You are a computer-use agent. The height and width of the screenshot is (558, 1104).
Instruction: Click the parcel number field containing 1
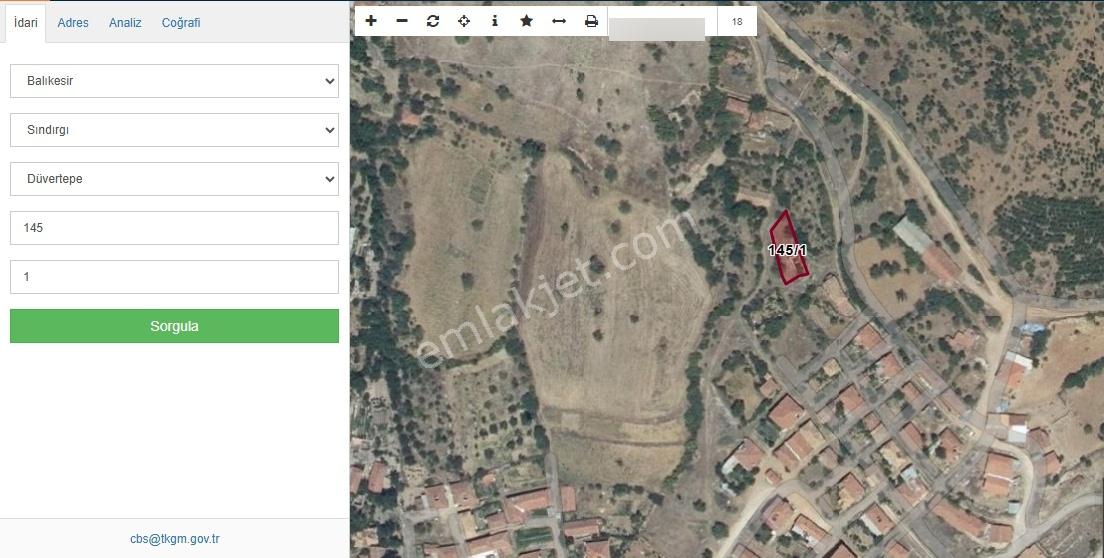[174, 277]
